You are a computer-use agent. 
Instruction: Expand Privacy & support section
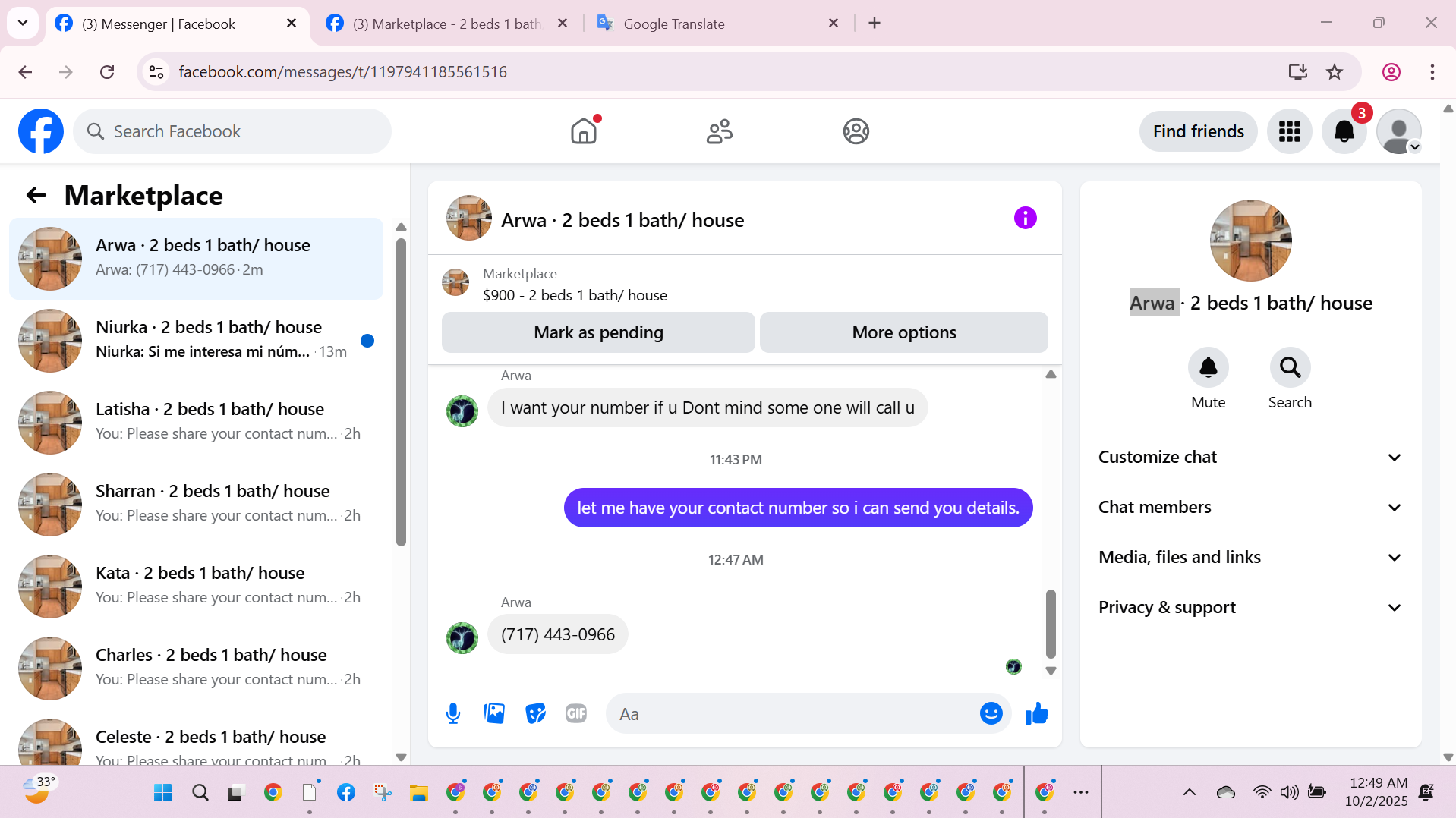(1250, 608)
